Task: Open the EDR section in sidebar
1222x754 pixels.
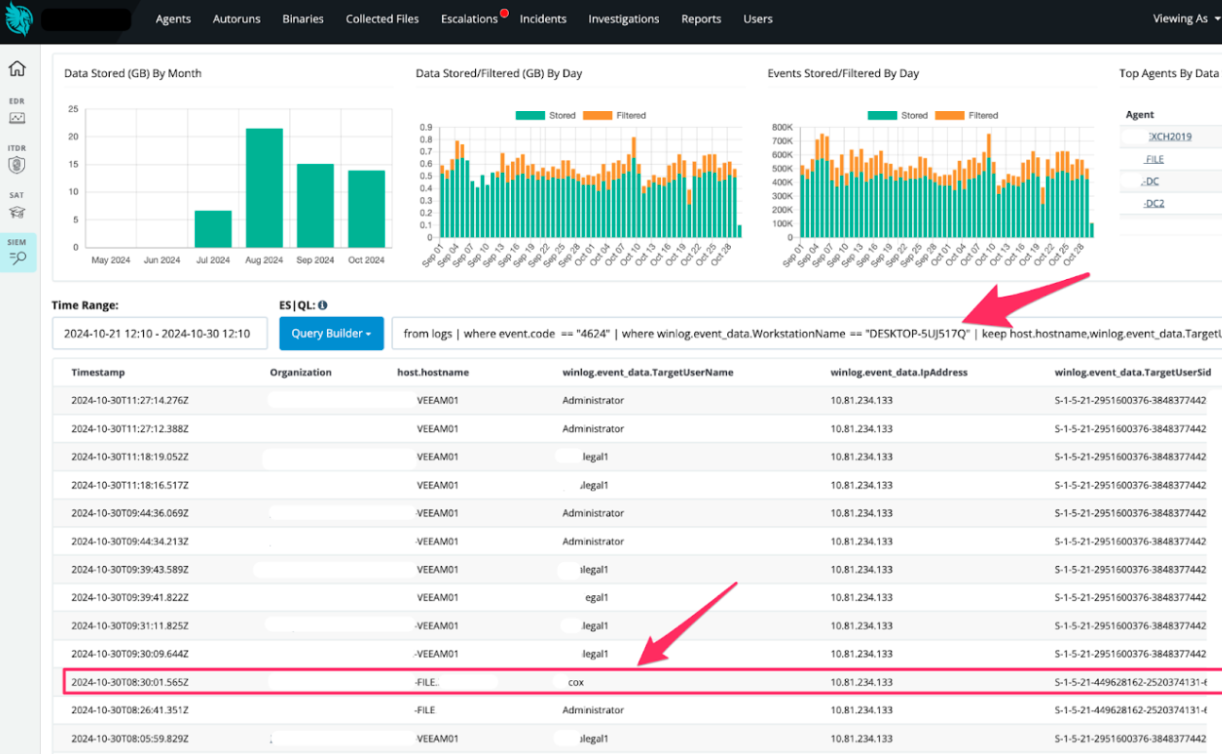Action: coord(17,112)
